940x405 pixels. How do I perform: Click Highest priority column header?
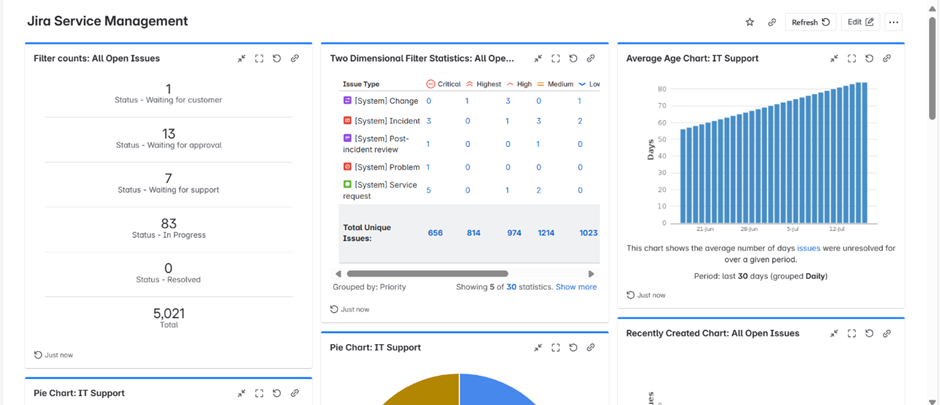pos(484,84)
